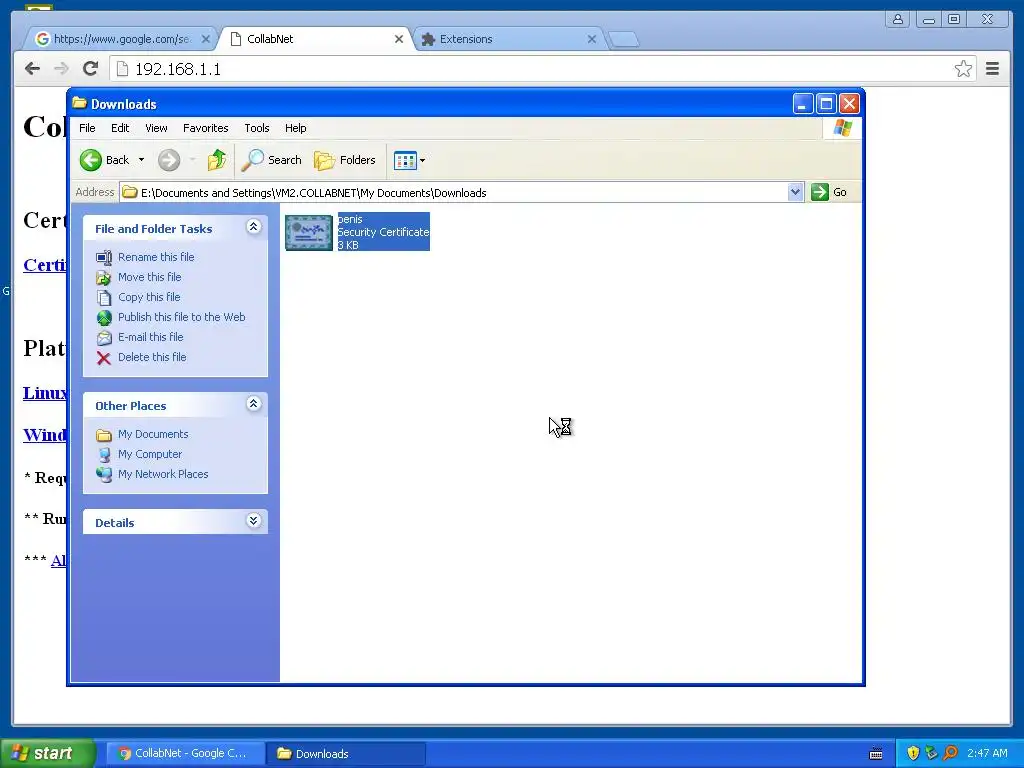Screen dimensions: 1024x768
Task: Open the Help menu
Action: point(295,128)
